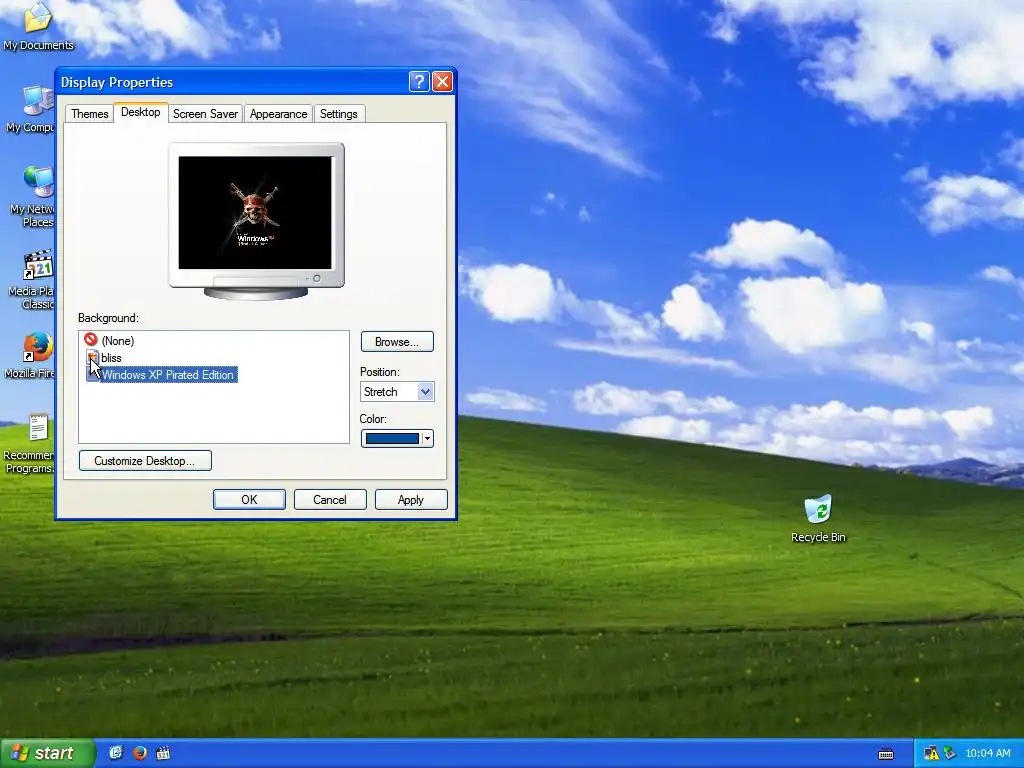Switch to the Themes tab
Screen dimensions: 1024x768
(x=89, y=114)
